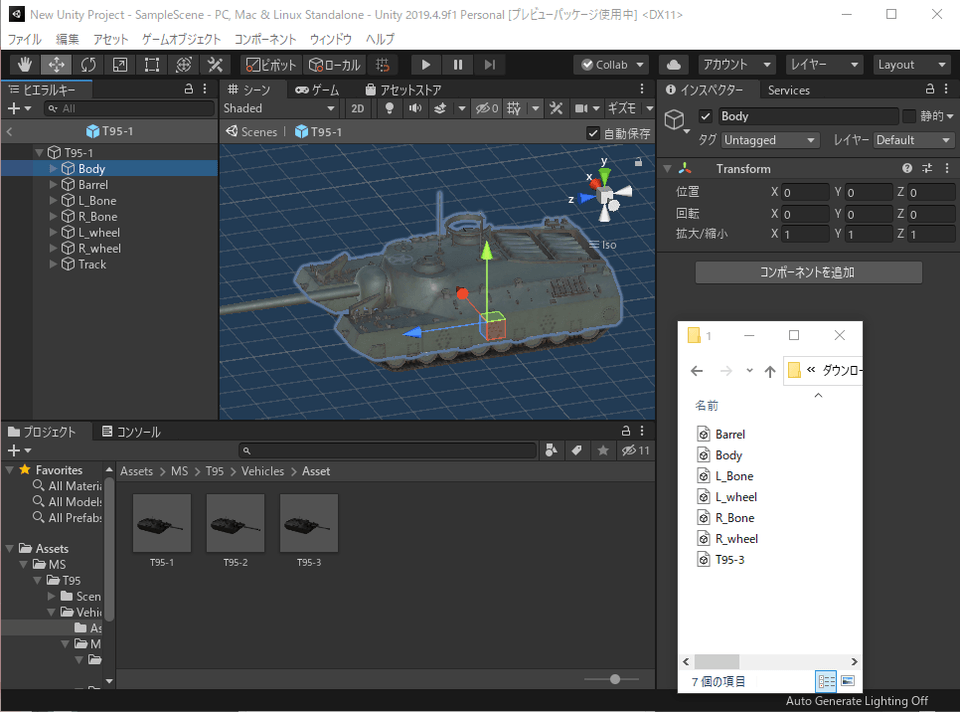Viewport: 960px width, 712px height.
Task: Toggle Local handle rotation
Action: 335,64
